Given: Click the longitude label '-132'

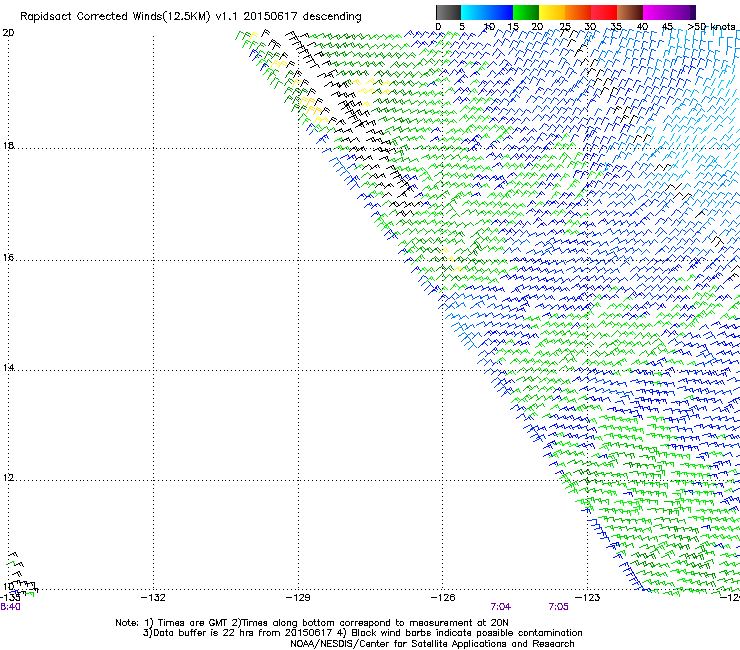Looking at the screenshot, I should 153,598.
